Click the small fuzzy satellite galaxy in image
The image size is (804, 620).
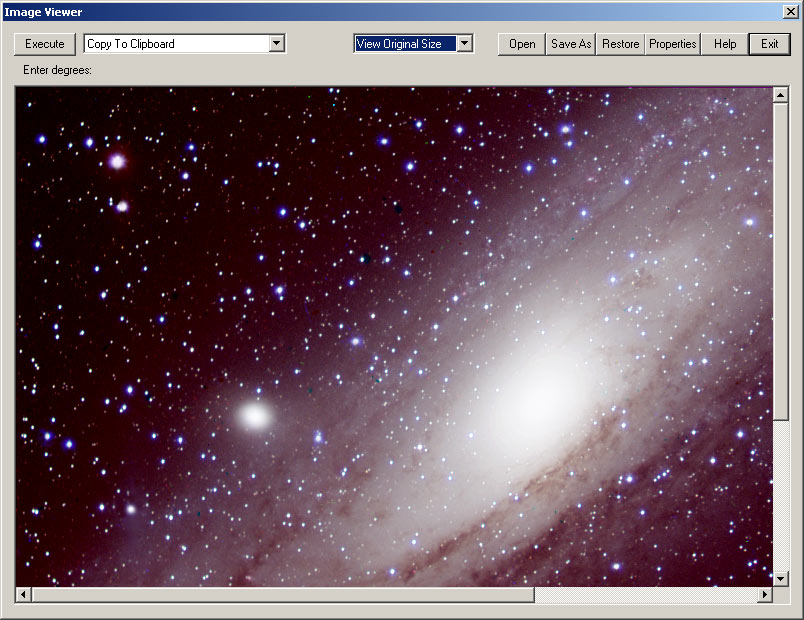coord(255,415)
